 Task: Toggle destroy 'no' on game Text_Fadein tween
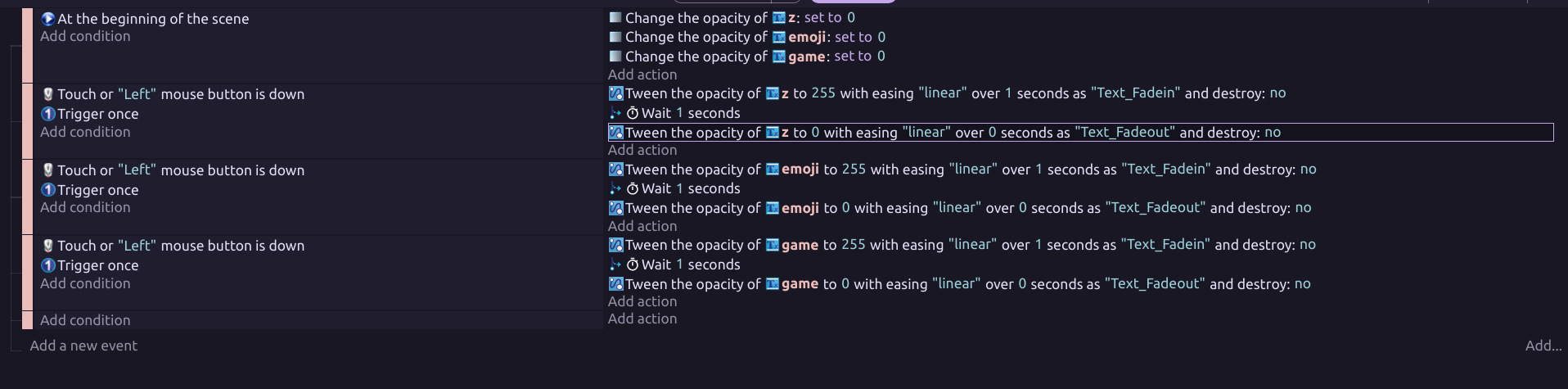tap(1307, 245)
